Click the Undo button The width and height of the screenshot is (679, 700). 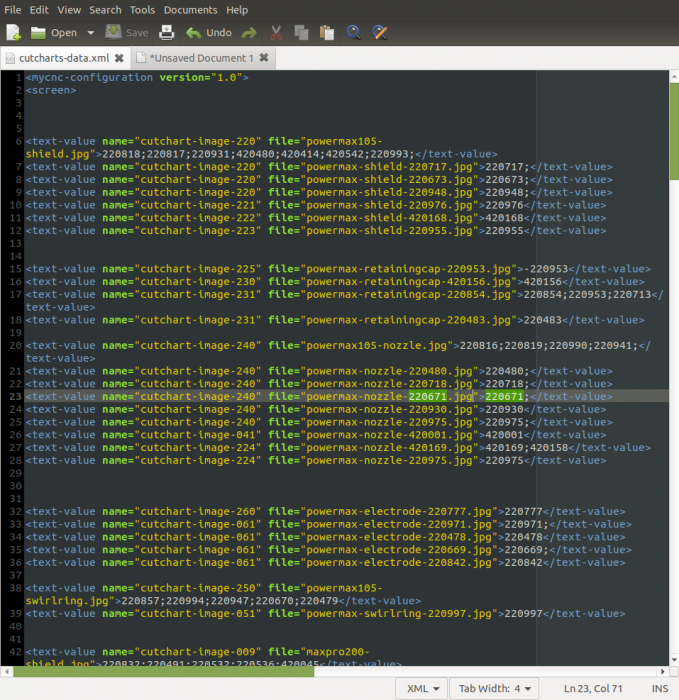coord(209,33)
